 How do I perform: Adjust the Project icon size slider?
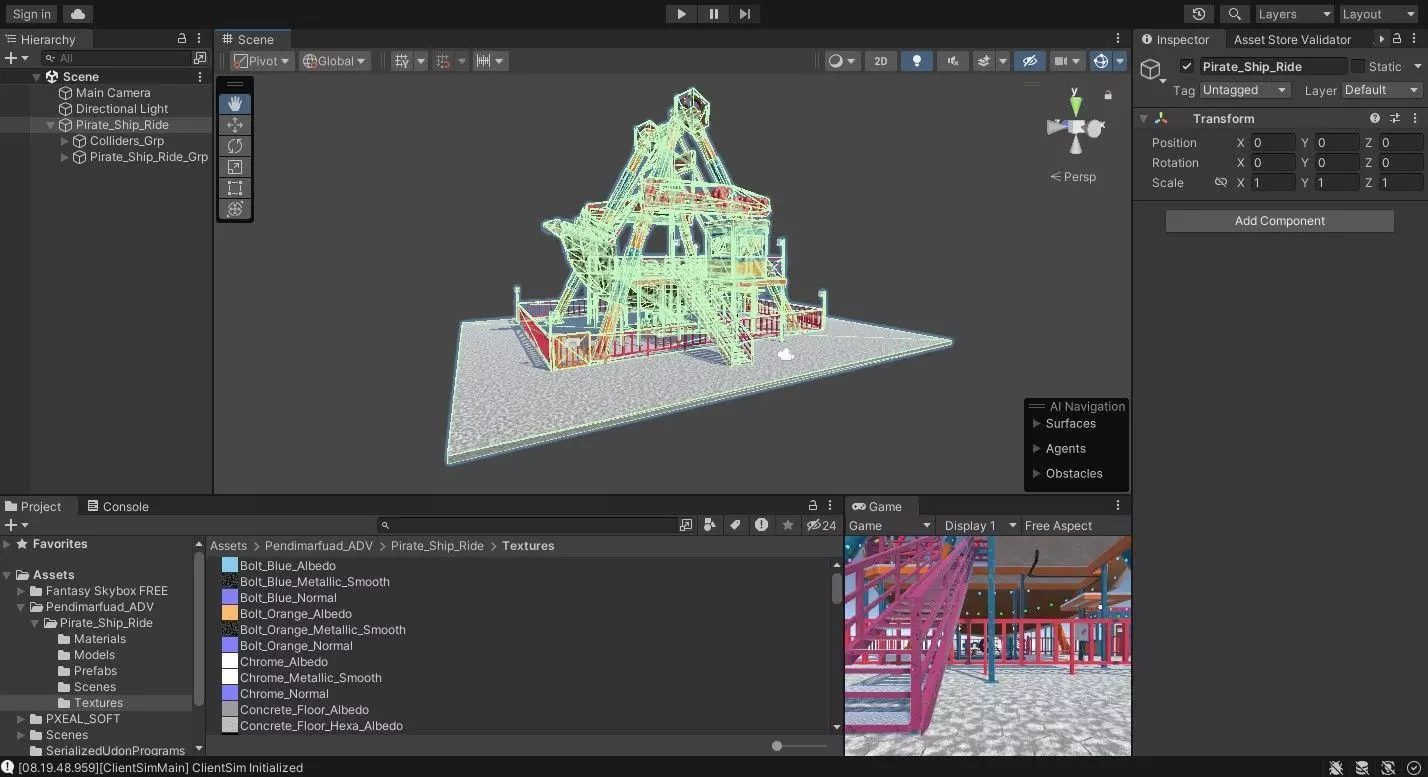pos(801,746)
